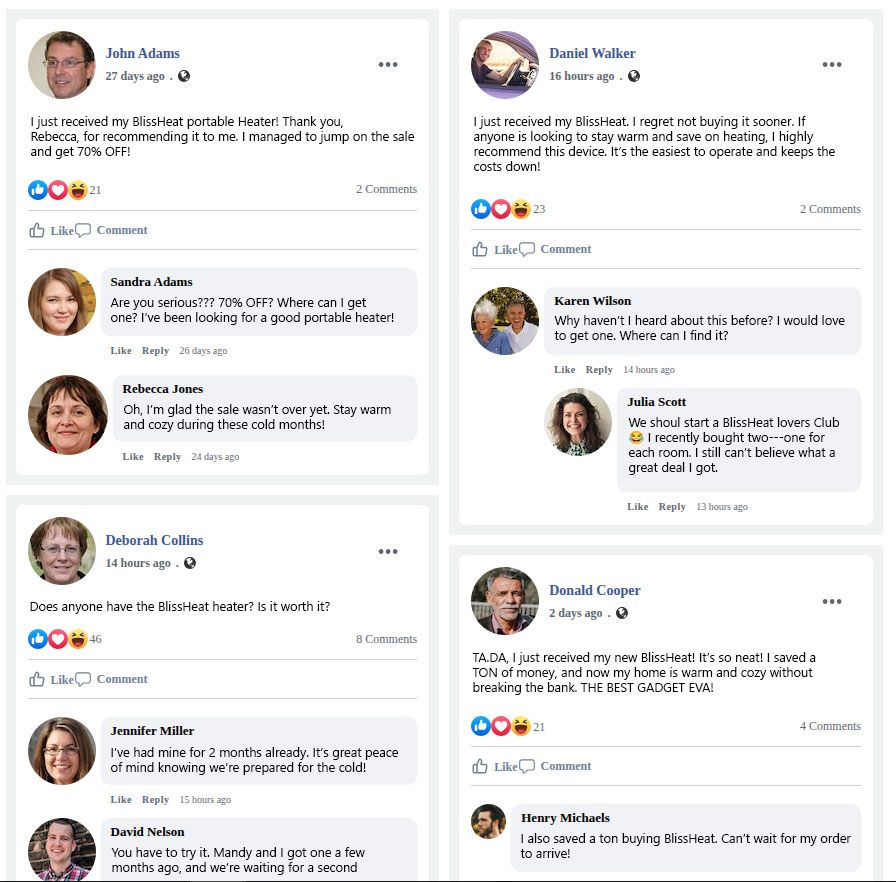The image size is (896, 882).
Task: Open Daniel Walker's profile name link
Action: click(592, 53)
